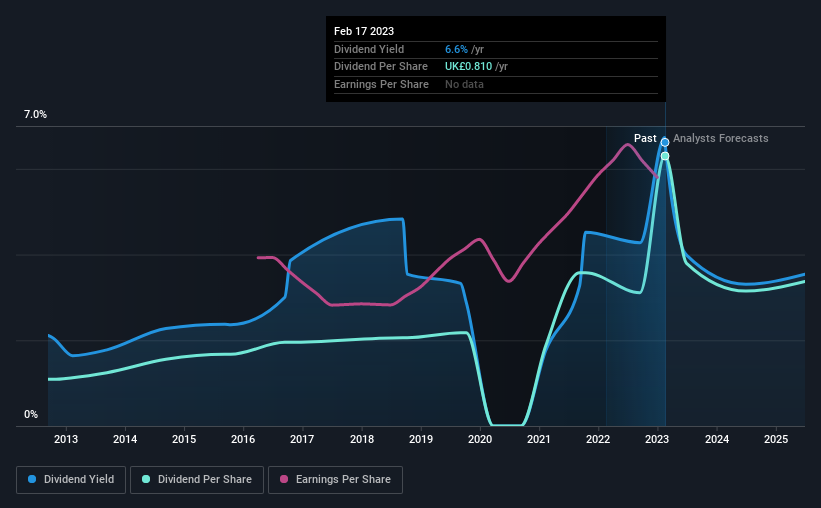Select the 2016 label on the x-axis
The width and height of the screenshot is (821, 508).
coord(243,439)
